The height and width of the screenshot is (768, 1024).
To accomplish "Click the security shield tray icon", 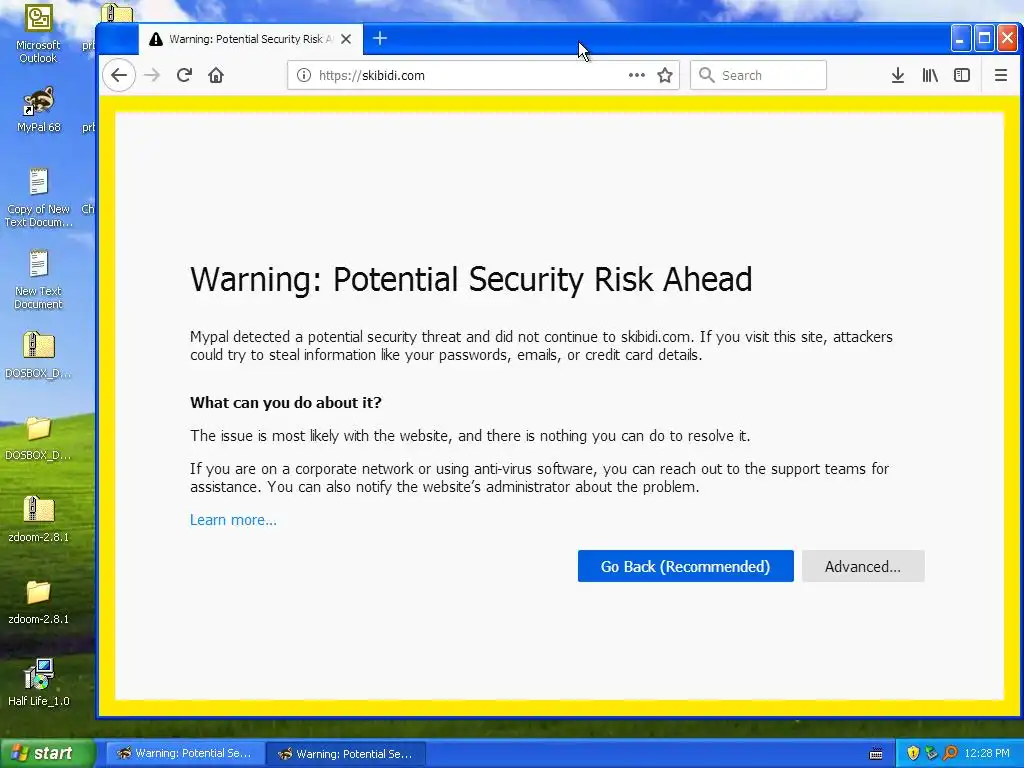I will pyautogui.click(x=913, y=754).
